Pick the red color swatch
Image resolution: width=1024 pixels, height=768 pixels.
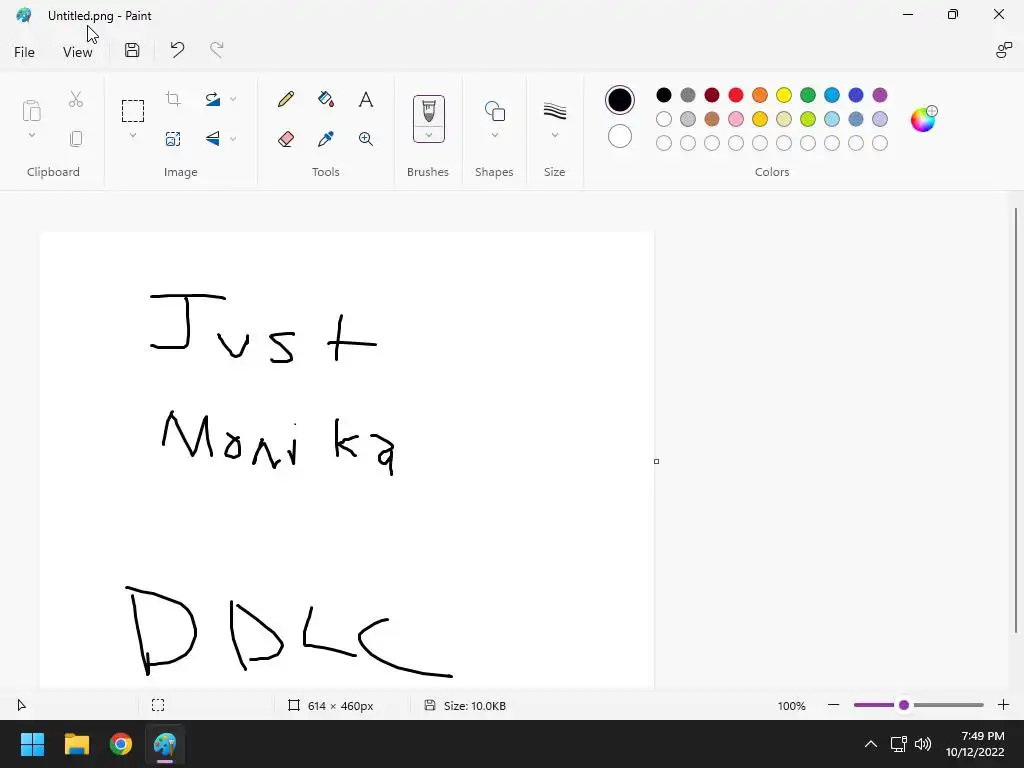coord(736,95)
